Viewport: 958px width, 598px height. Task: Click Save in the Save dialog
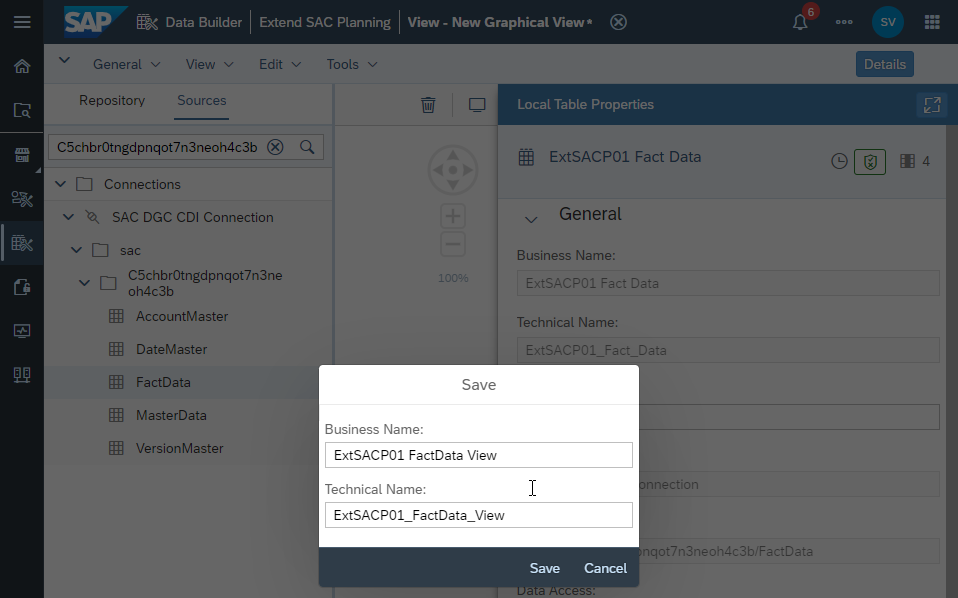544,568
